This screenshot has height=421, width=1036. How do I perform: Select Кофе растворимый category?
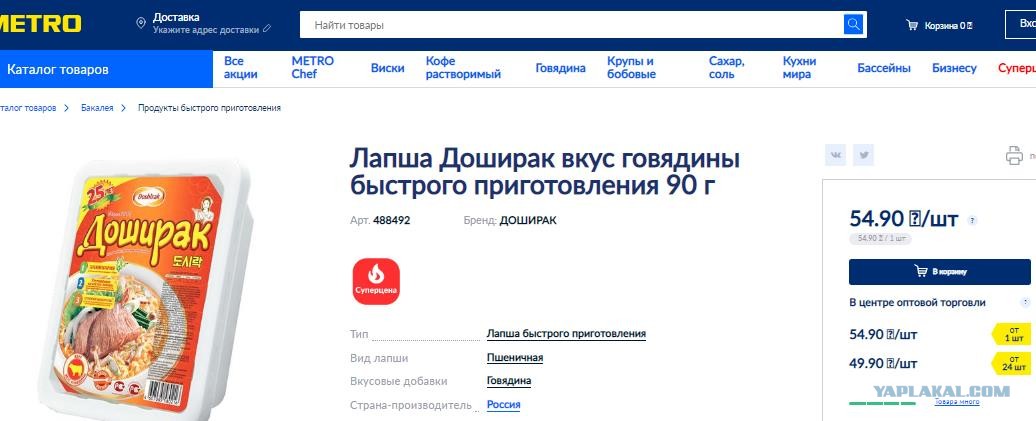click(x=463, y=67)
